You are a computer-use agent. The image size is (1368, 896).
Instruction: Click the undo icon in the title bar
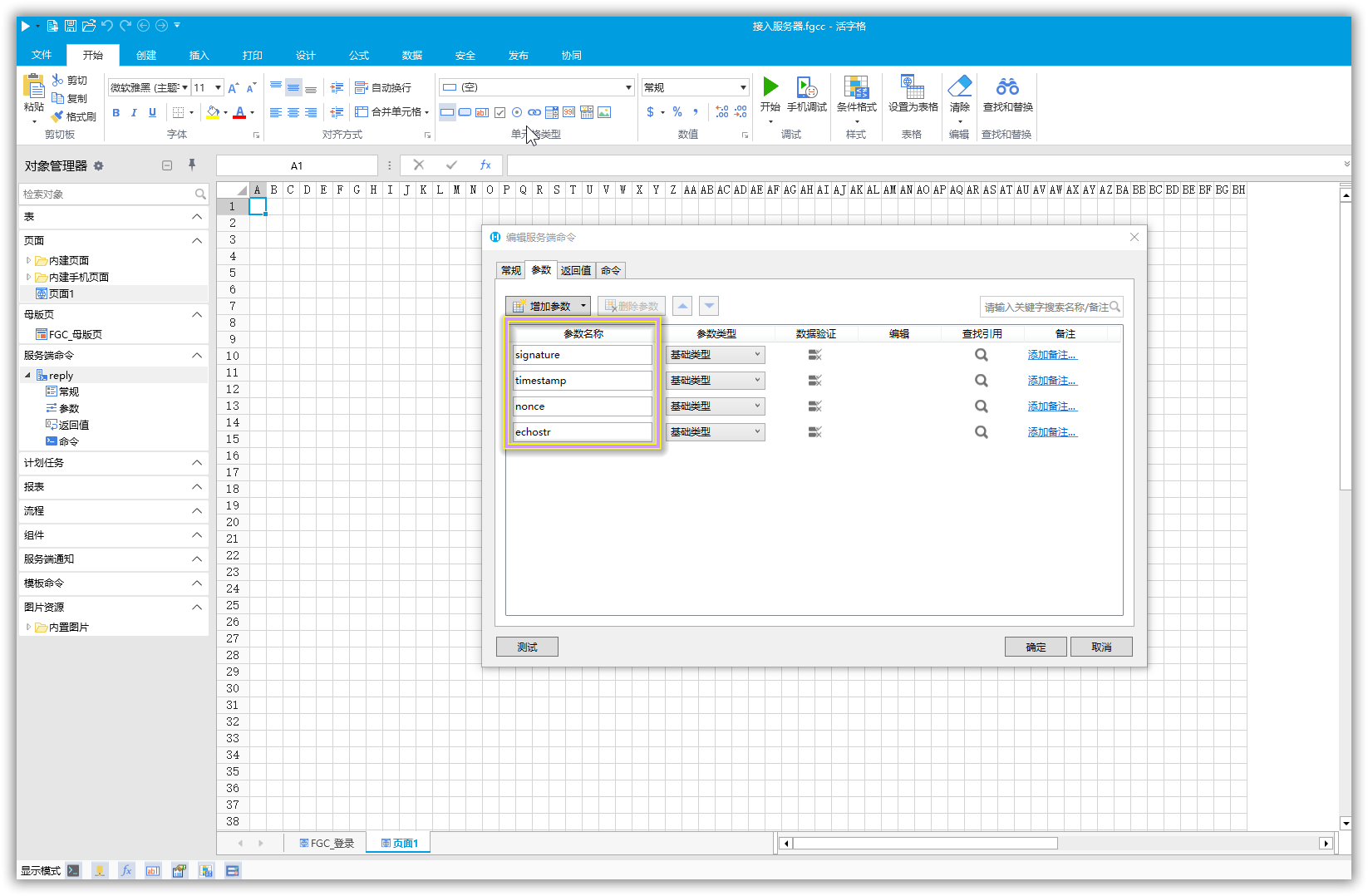106,26
